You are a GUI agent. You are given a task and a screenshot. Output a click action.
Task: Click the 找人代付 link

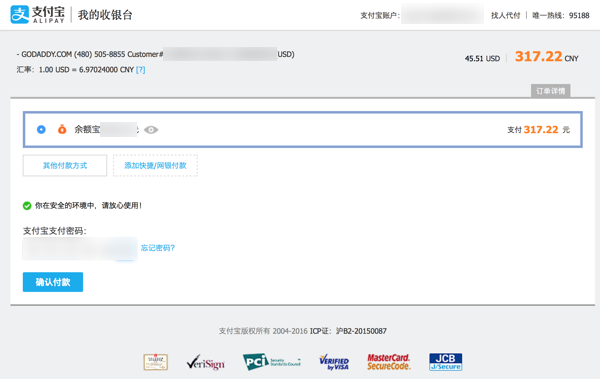tap(505, 15)
